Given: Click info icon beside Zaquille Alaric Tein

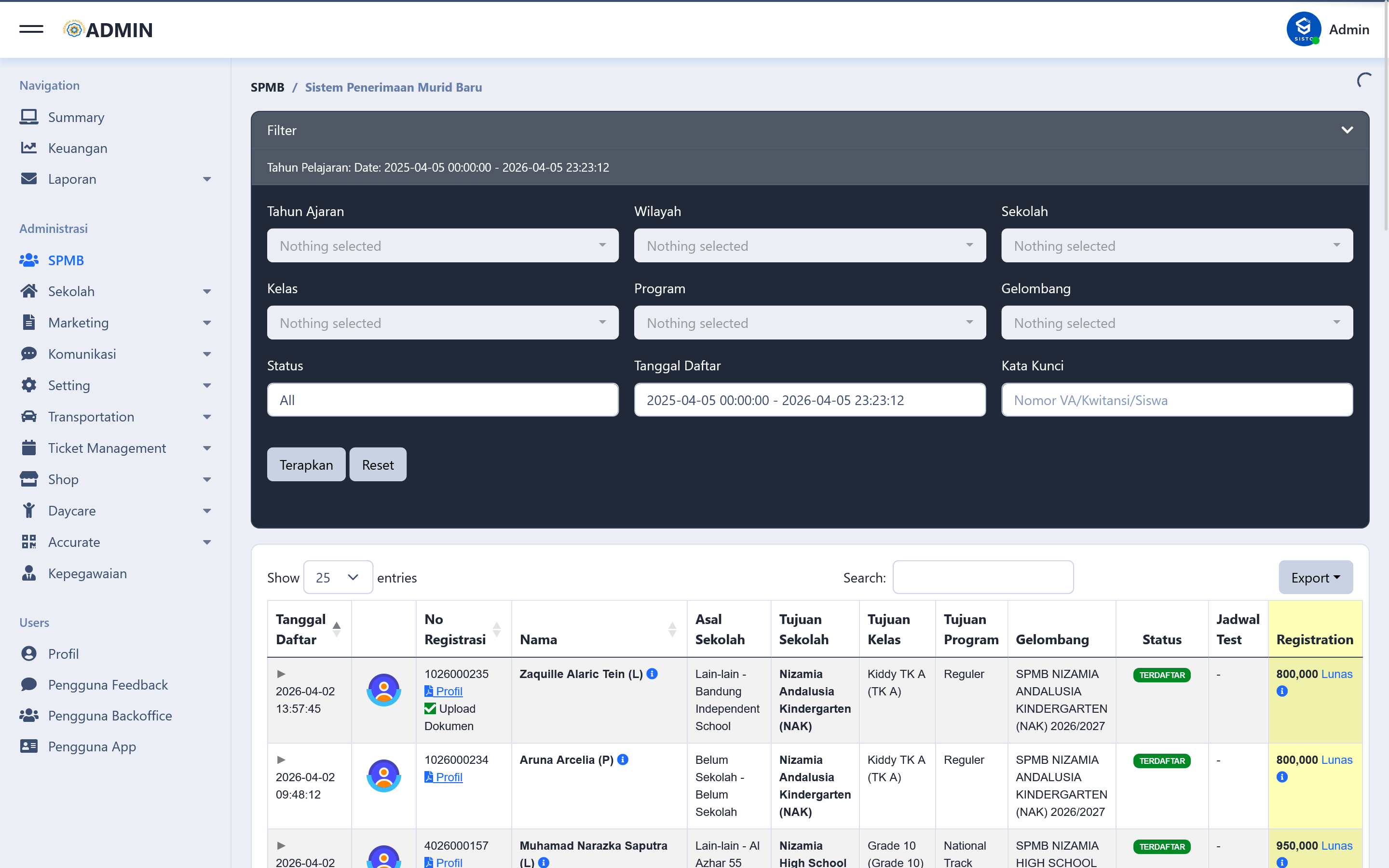Looking at the screenshot, I should click(x=652, y=674).
